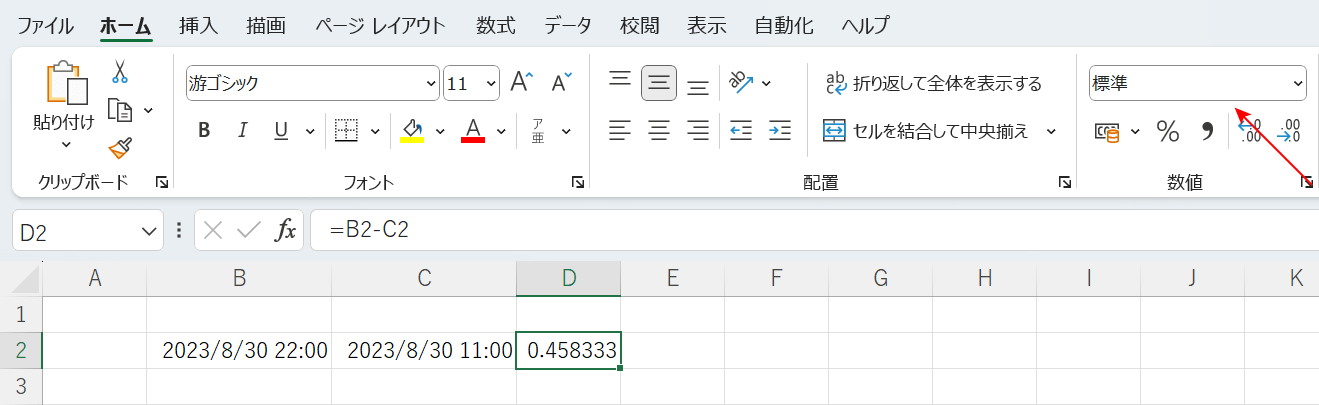The image size is (1319, 405).
Task: Click the Insert Function fx icon
Action: (x=286, y=231)
